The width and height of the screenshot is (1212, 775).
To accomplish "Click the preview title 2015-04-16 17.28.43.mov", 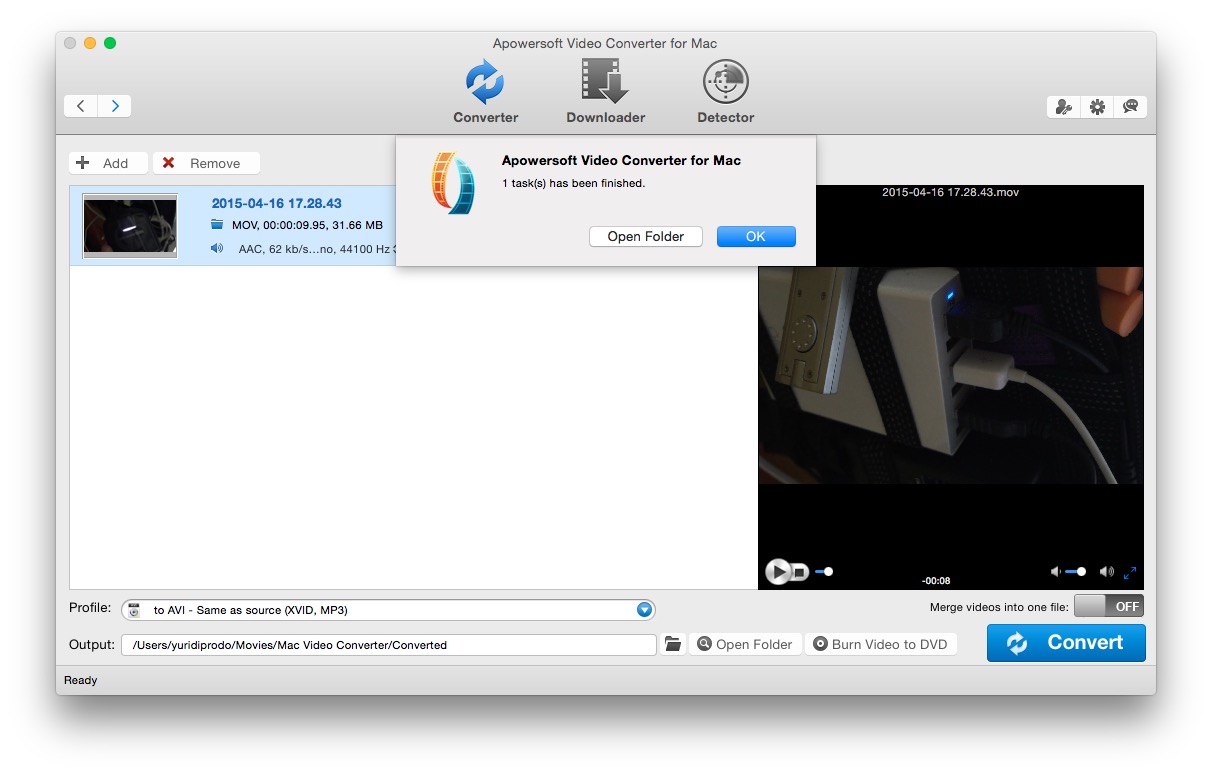I will [x=950, y=192].
